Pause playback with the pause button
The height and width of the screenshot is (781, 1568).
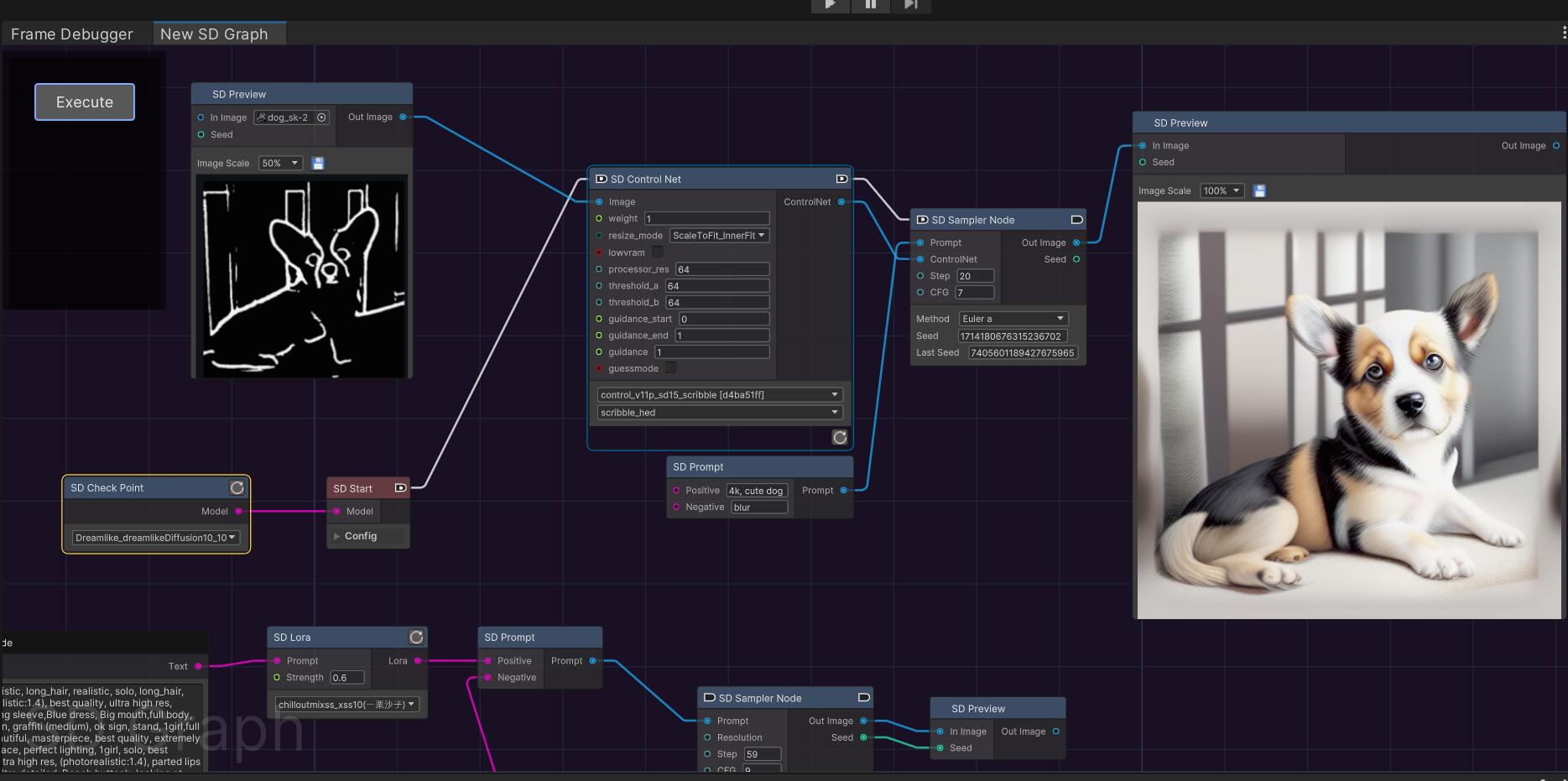(871, 5)
